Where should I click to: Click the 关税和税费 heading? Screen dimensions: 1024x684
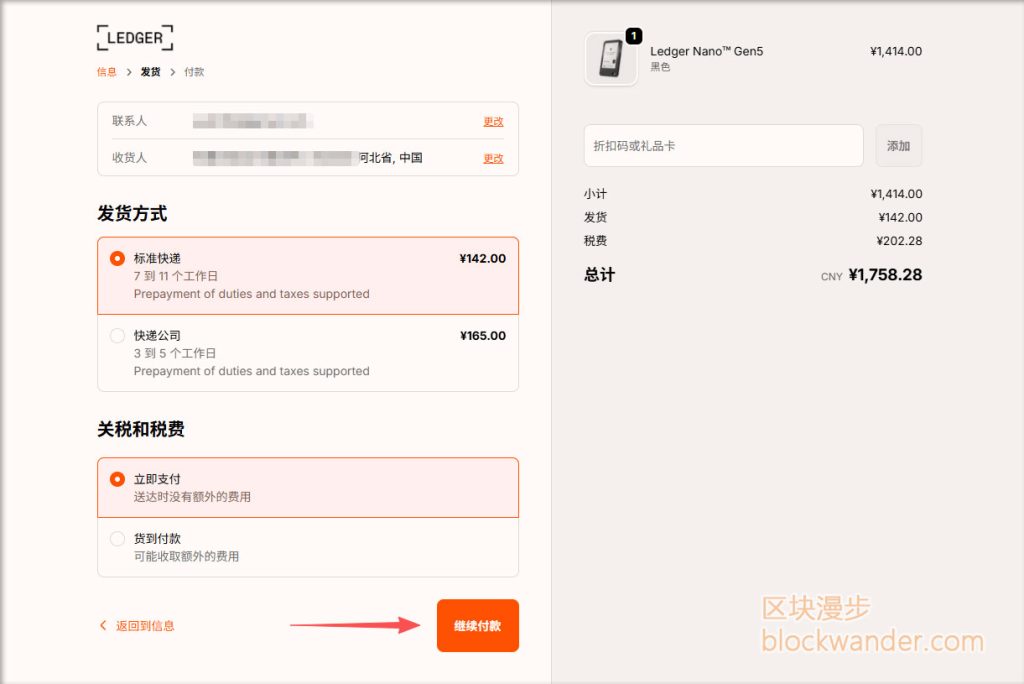click(x=141, y=429)
